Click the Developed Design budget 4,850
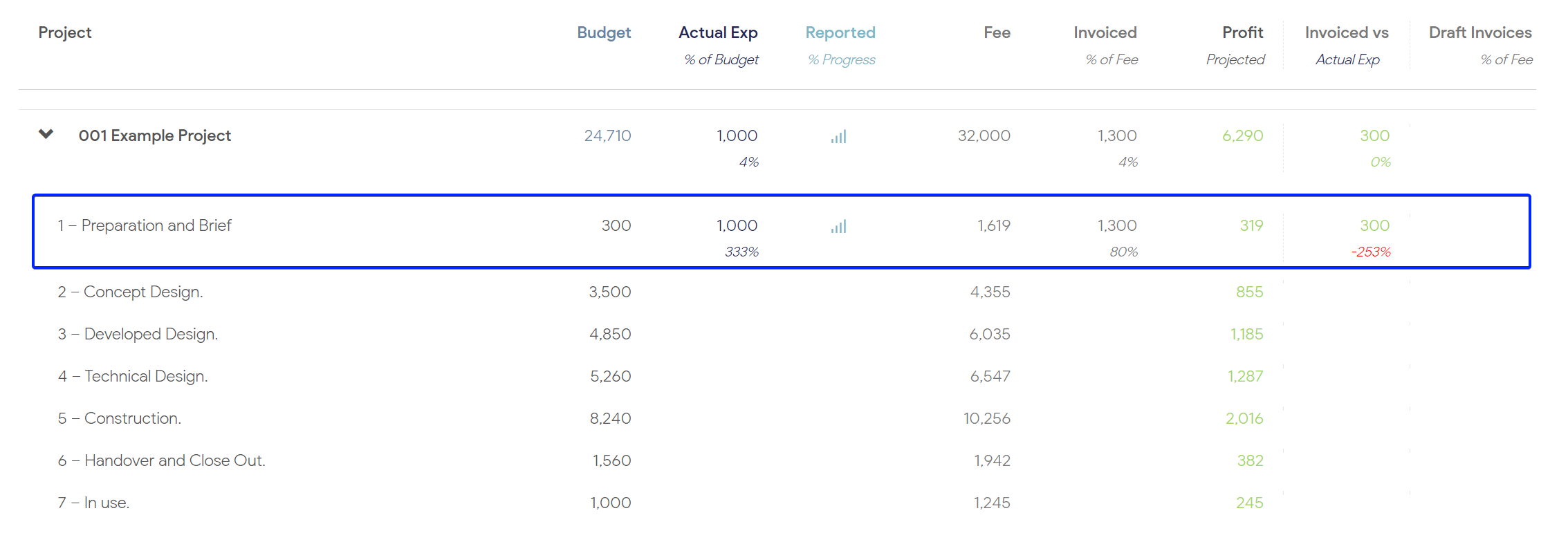 [x=610, y=334]
